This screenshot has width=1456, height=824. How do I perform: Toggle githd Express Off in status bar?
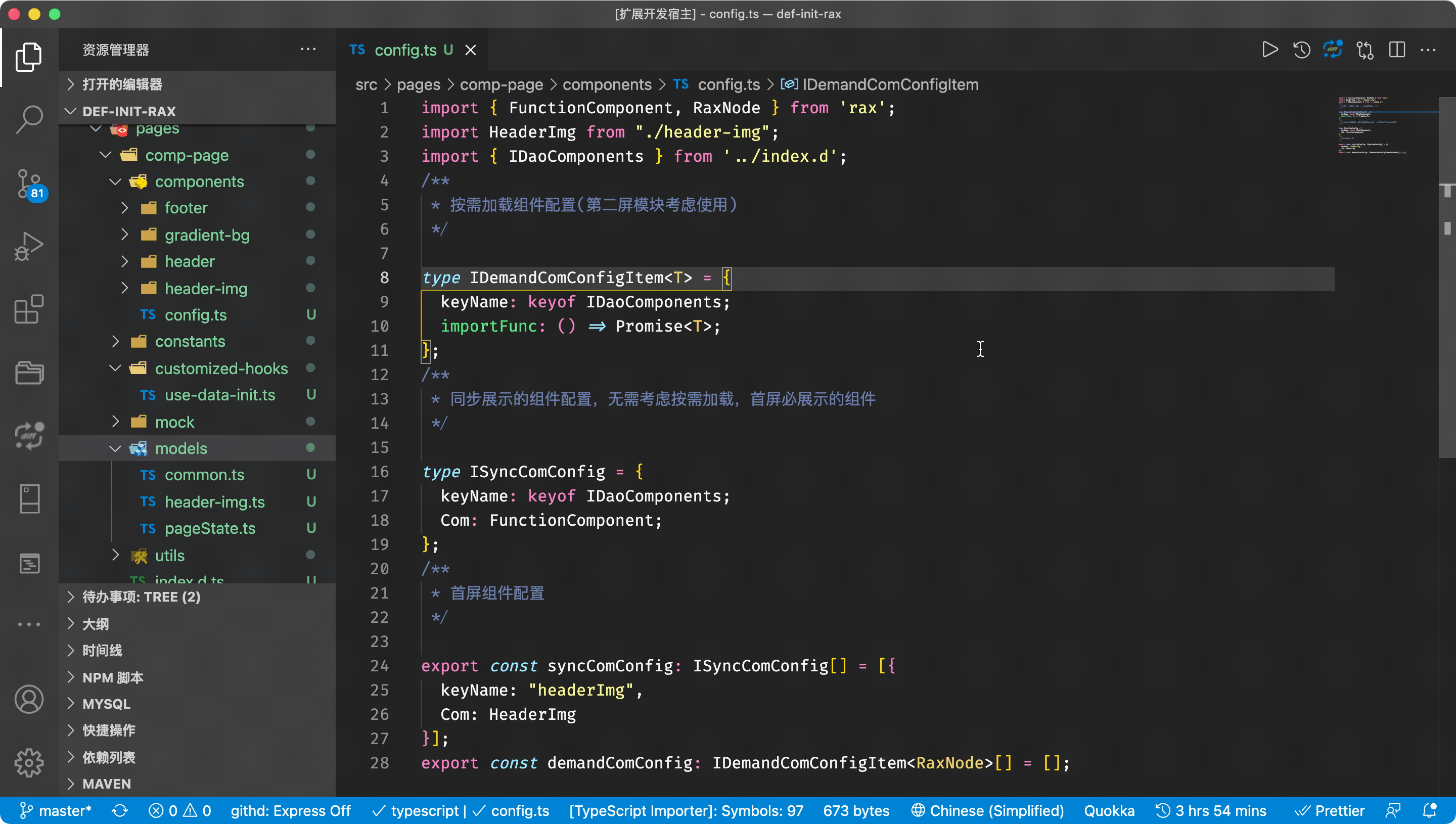click(x=290, y=810)
